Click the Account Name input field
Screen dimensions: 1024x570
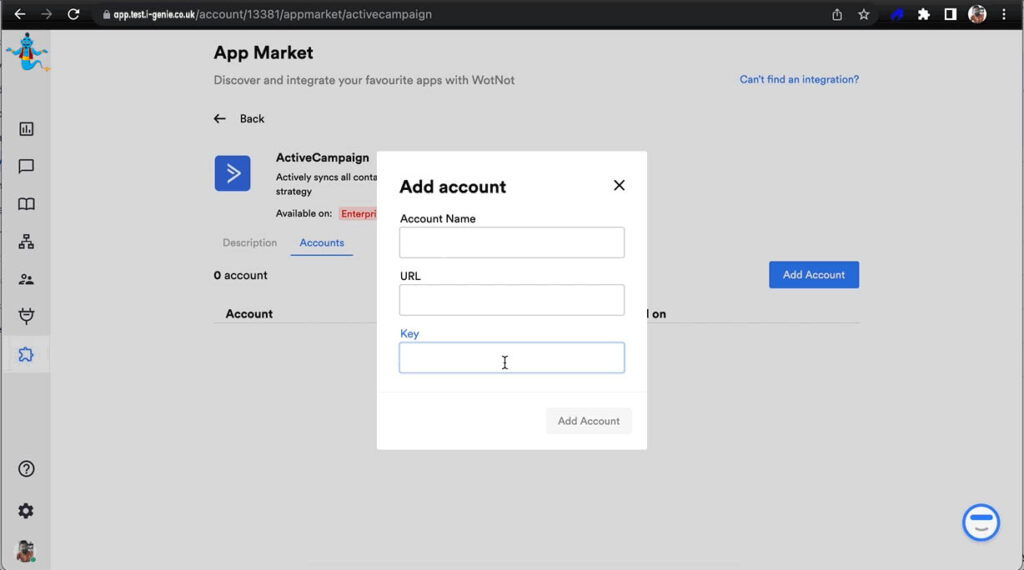[x=511, y=243]
